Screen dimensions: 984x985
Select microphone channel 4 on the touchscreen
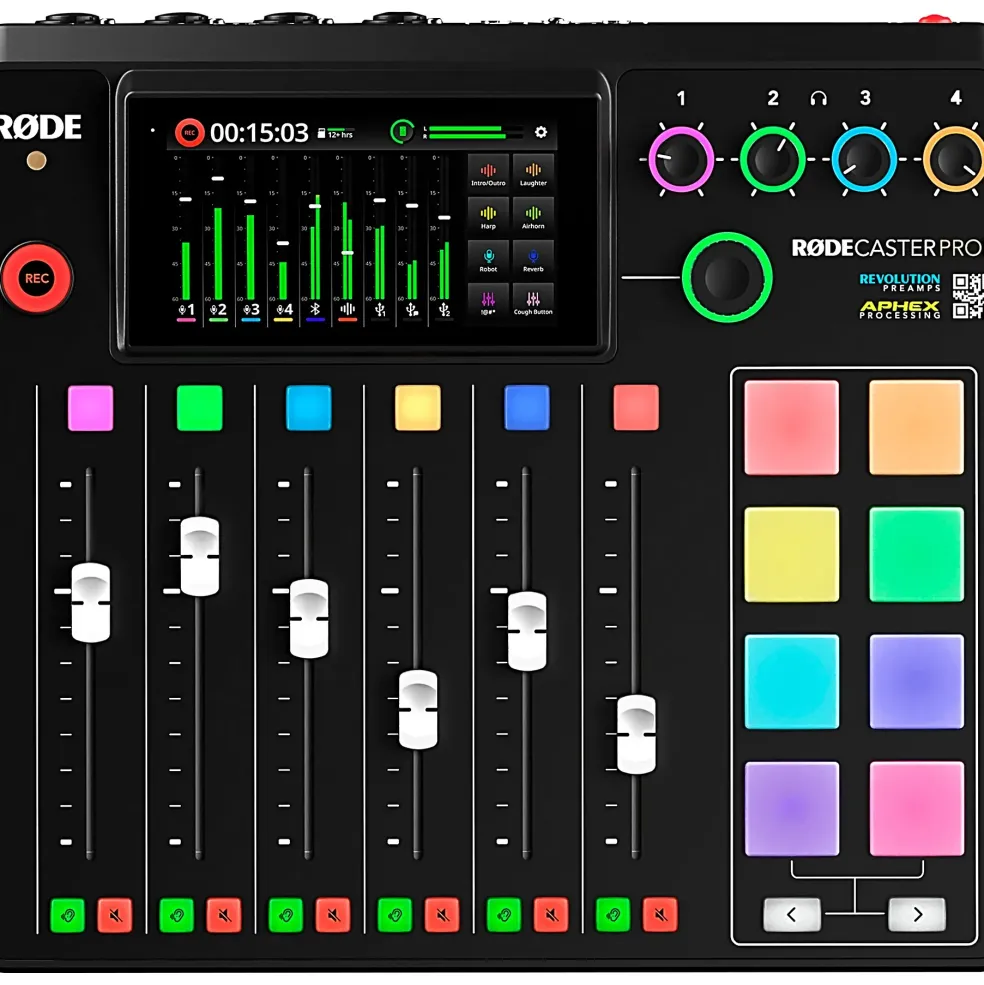283,310
